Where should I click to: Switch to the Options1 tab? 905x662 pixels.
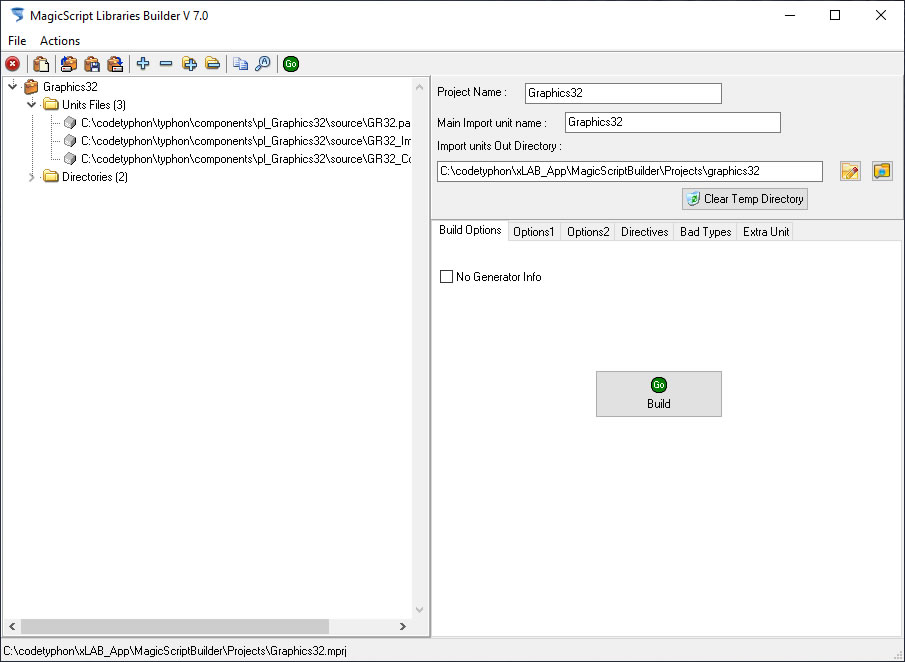tap(534, 232)
